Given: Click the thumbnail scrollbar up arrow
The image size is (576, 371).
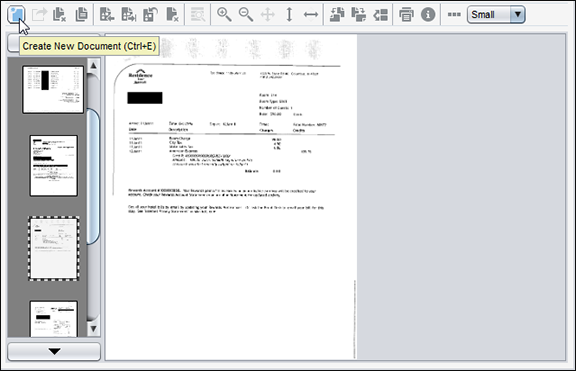Looking at the screenshot, I should pyautogui.click(x=93, y=66).
